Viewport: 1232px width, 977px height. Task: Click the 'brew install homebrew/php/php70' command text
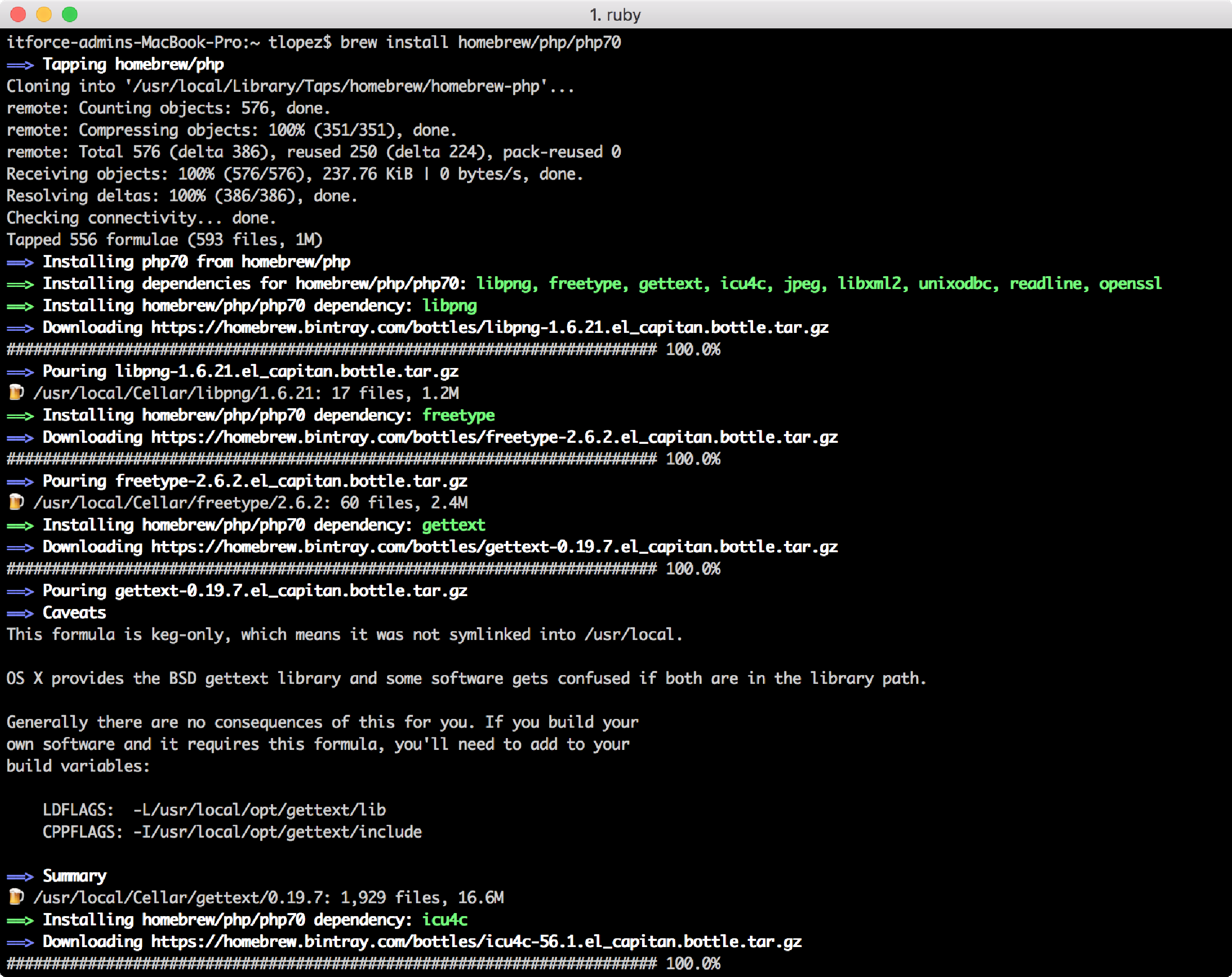[x=480, y=42]
